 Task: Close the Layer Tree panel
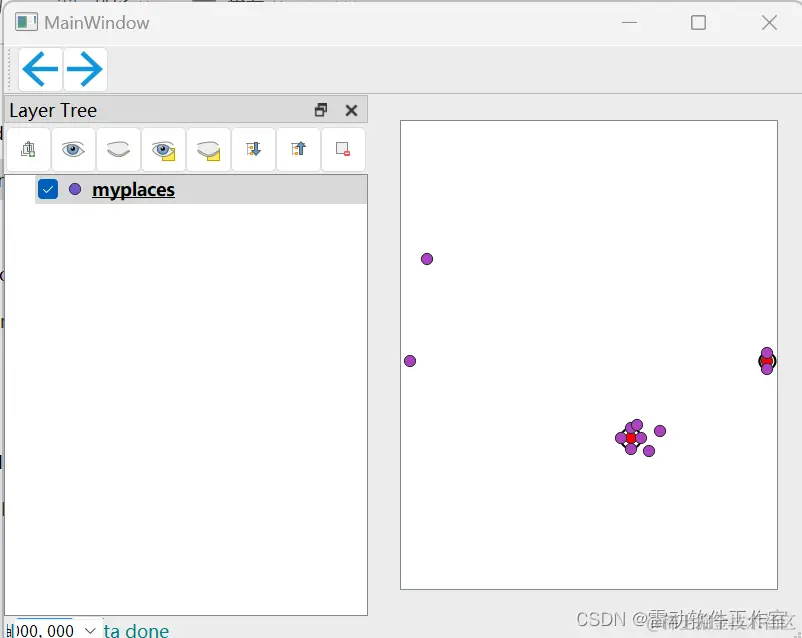pos(351,111)
